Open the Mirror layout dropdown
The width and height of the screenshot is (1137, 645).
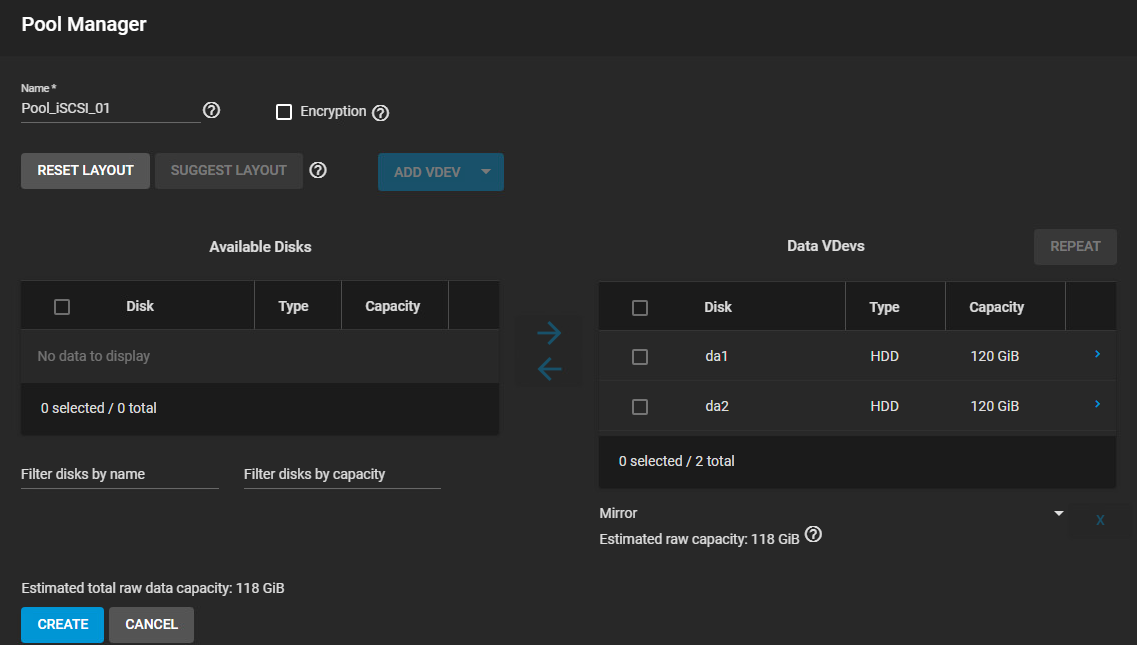(1058, 512)
